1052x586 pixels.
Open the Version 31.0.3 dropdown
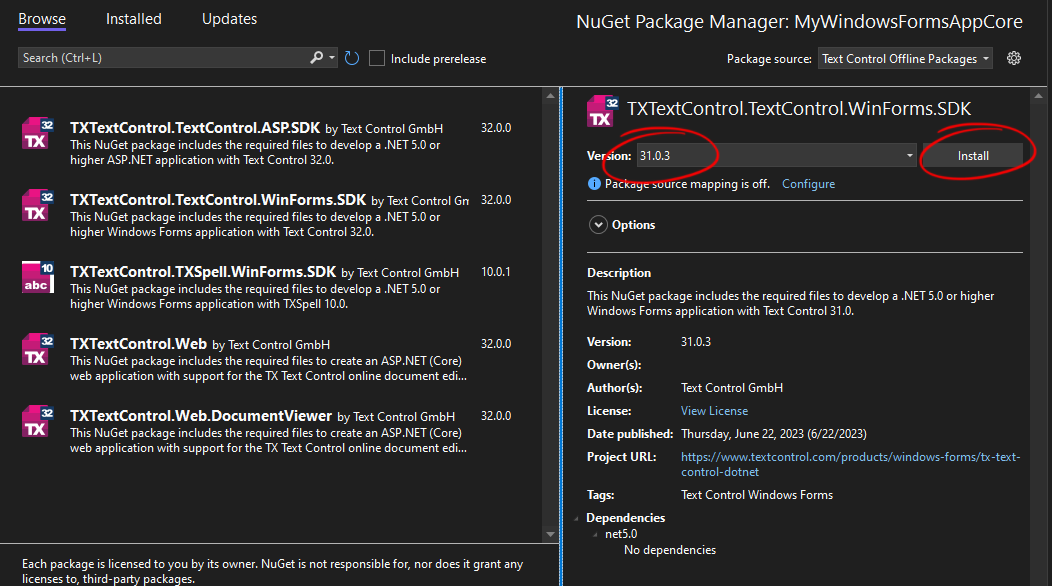pos(776,155)
